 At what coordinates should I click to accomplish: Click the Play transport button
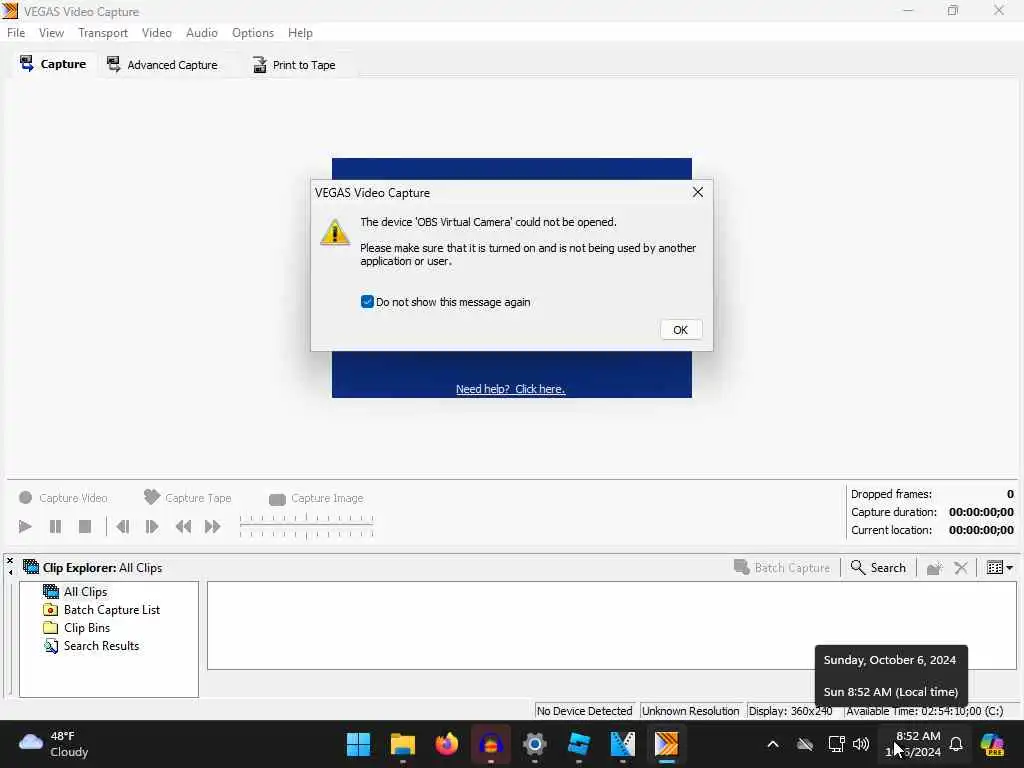tap(25, 526)
